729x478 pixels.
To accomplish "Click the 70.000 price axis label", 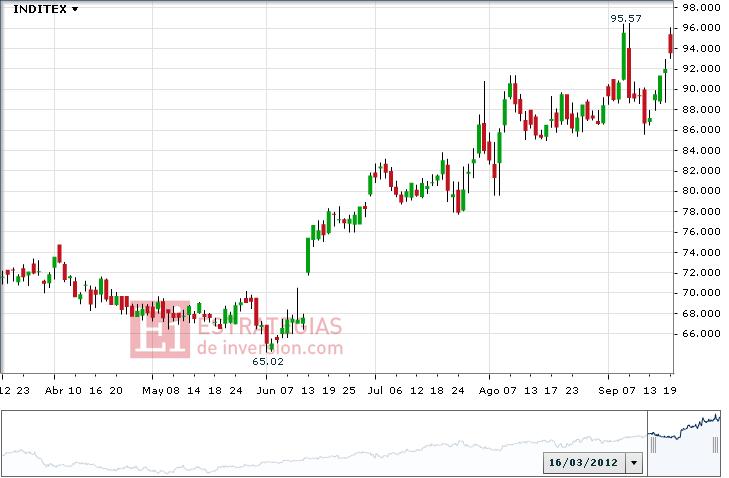I will point(701,292).
